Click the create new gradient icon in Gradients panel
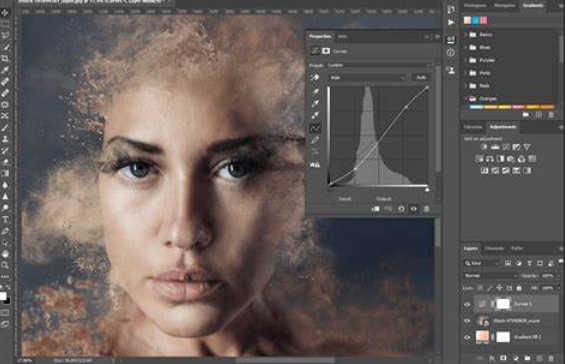This screenshot has height=364, width=565. point(539,115)
